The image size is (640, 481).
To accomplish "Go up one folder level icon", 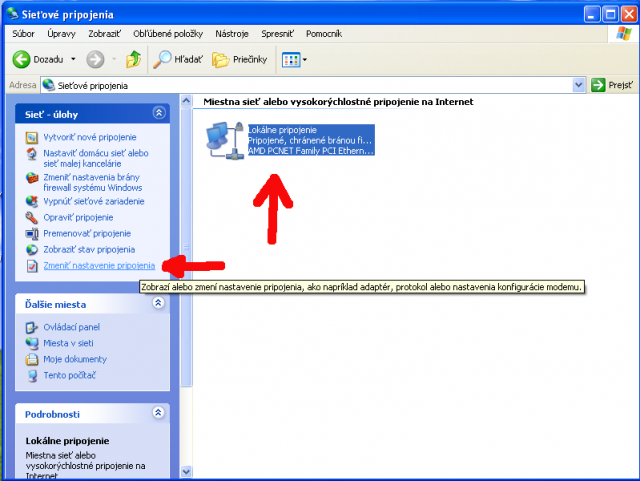I will (133, 60).
